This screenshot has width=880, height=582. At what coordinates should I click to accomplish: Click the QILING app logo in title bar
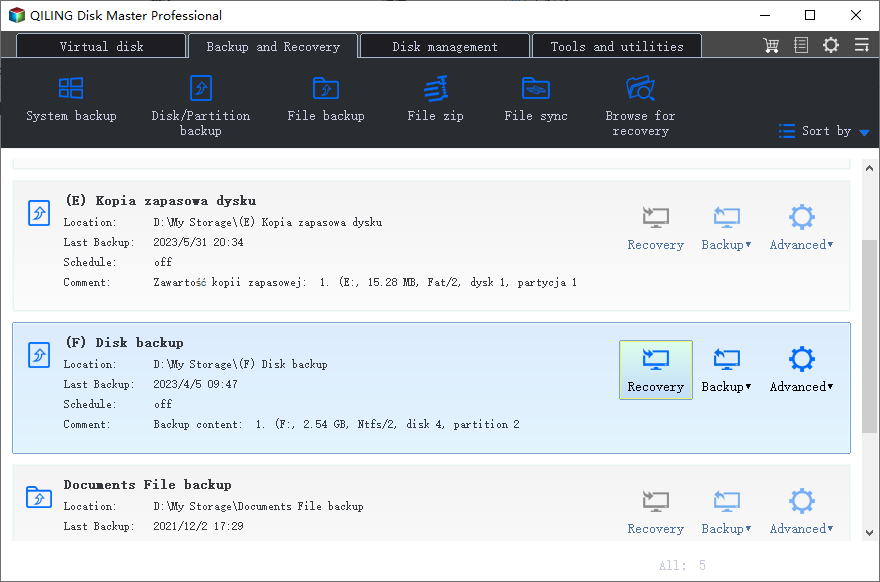point(17,15)
